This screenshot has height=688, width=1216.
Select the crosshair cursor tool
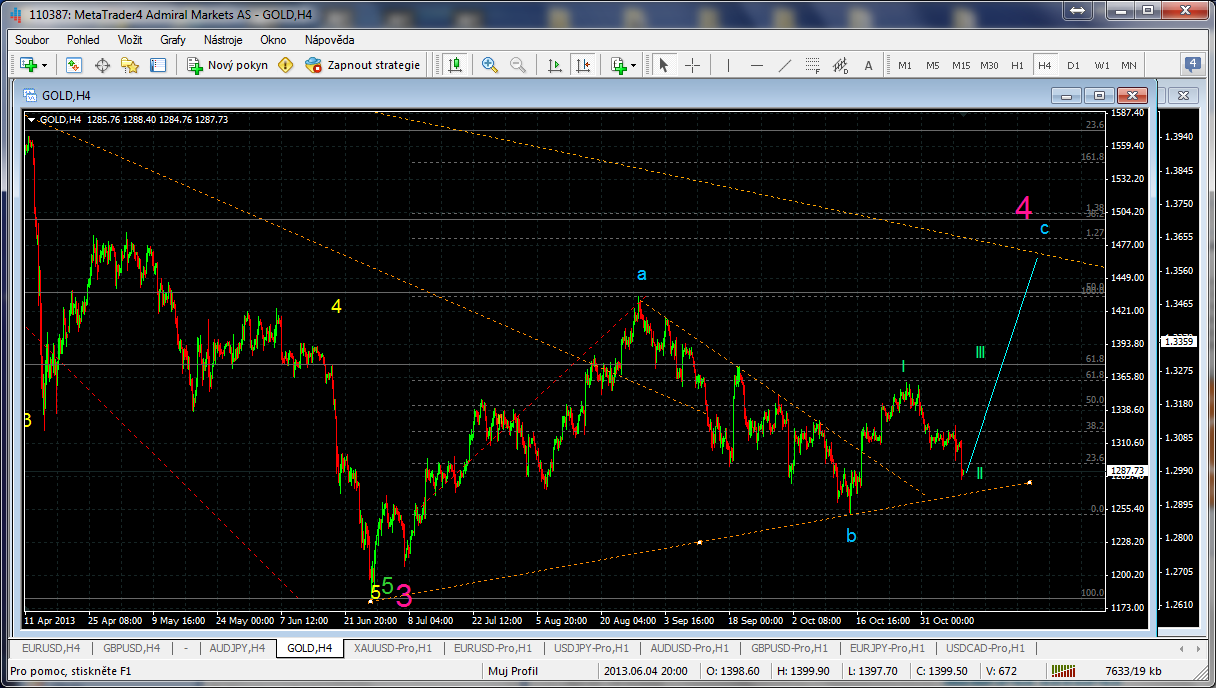click(x=692, y=65)
